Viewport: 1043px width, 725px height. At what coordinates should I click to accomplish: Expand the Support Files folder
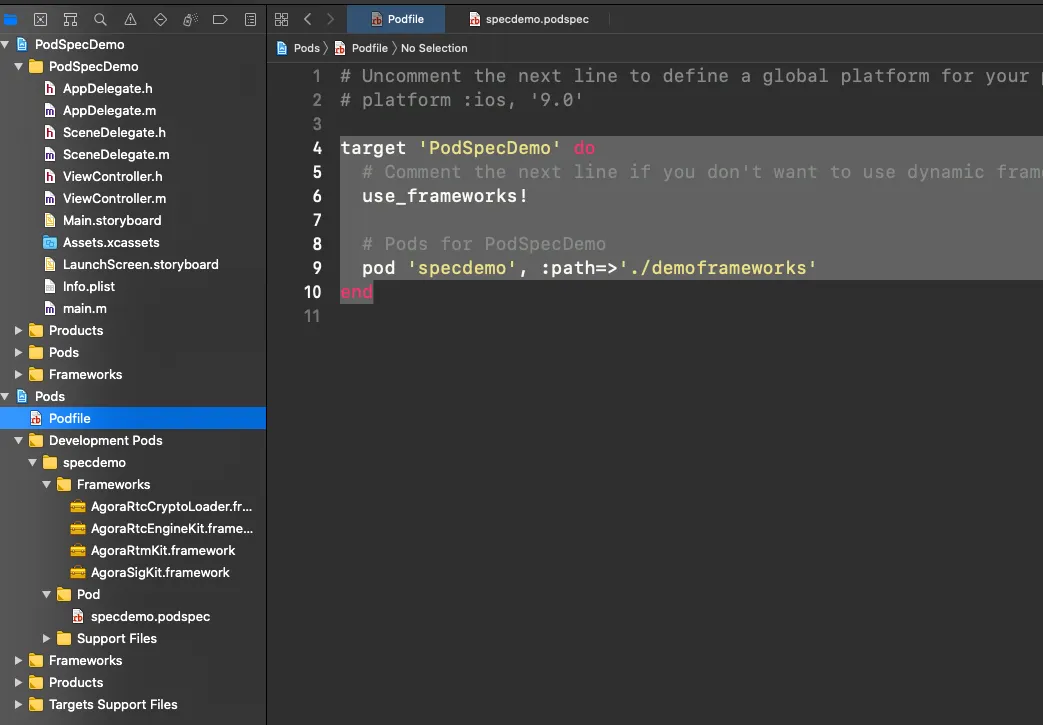(47, 638)
